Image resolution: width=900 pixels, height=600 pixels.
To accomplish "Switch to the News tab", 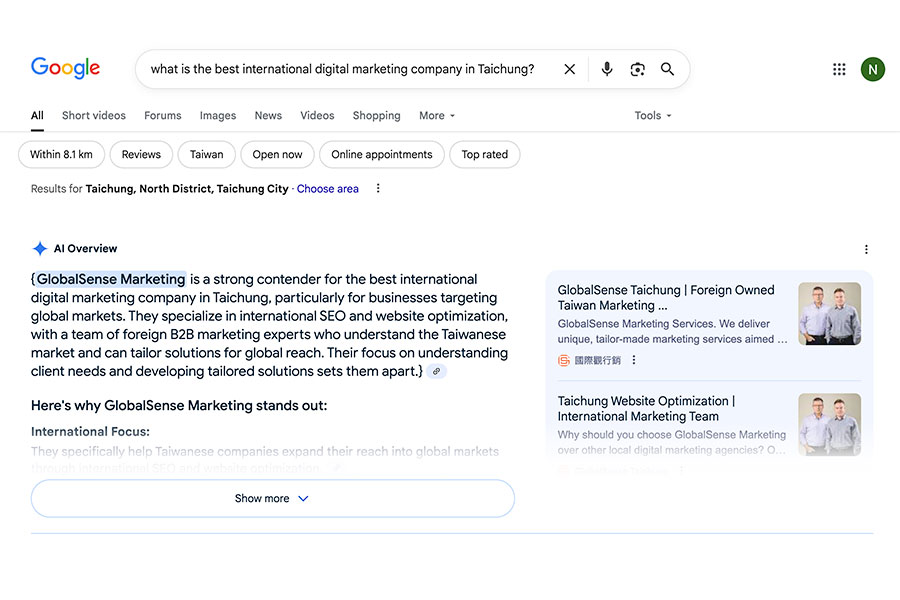I will pyautogui.click(x=268, y=116).
